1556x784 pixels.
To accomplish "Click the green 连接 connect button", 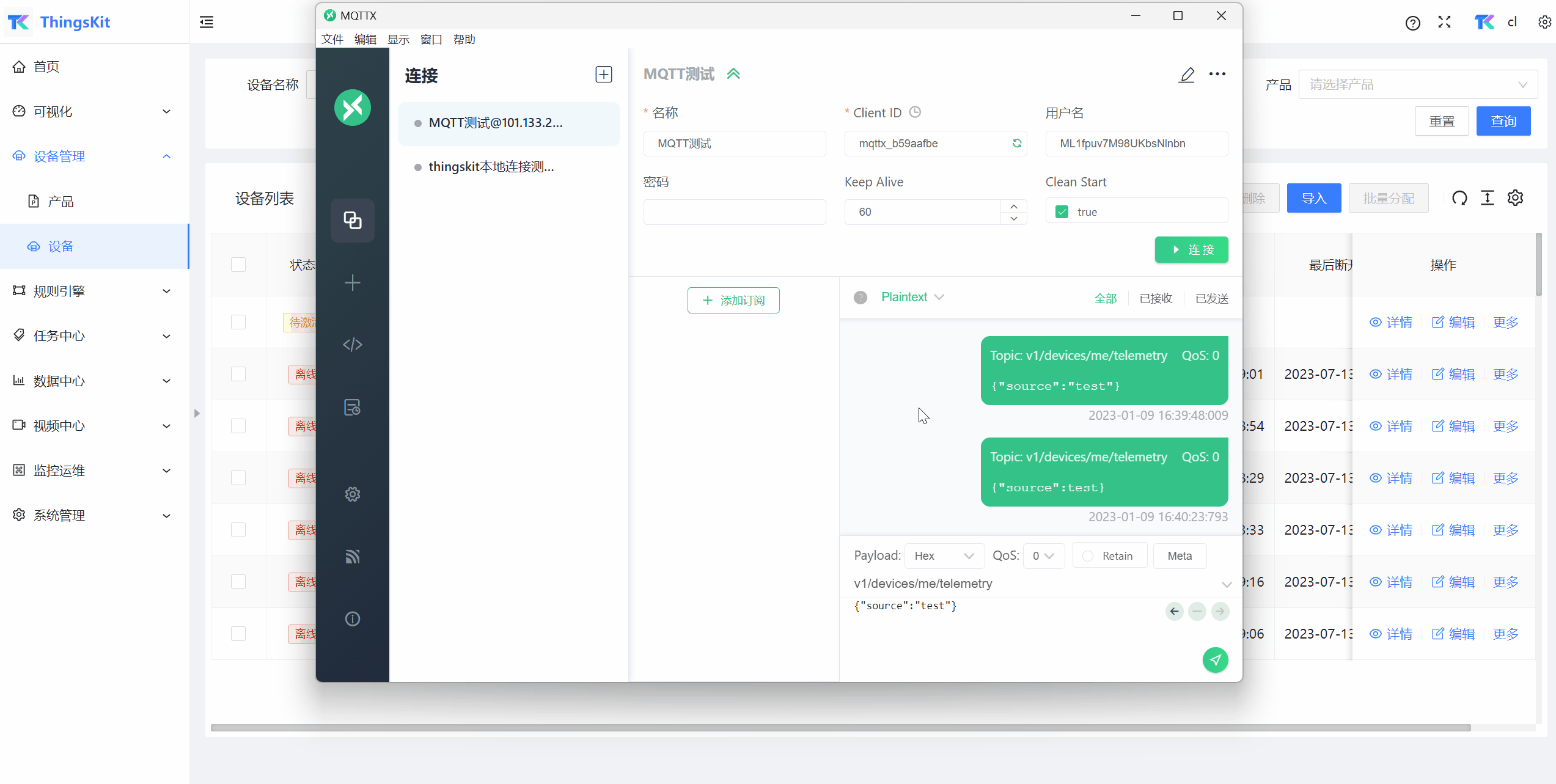I will (1191, 249).
